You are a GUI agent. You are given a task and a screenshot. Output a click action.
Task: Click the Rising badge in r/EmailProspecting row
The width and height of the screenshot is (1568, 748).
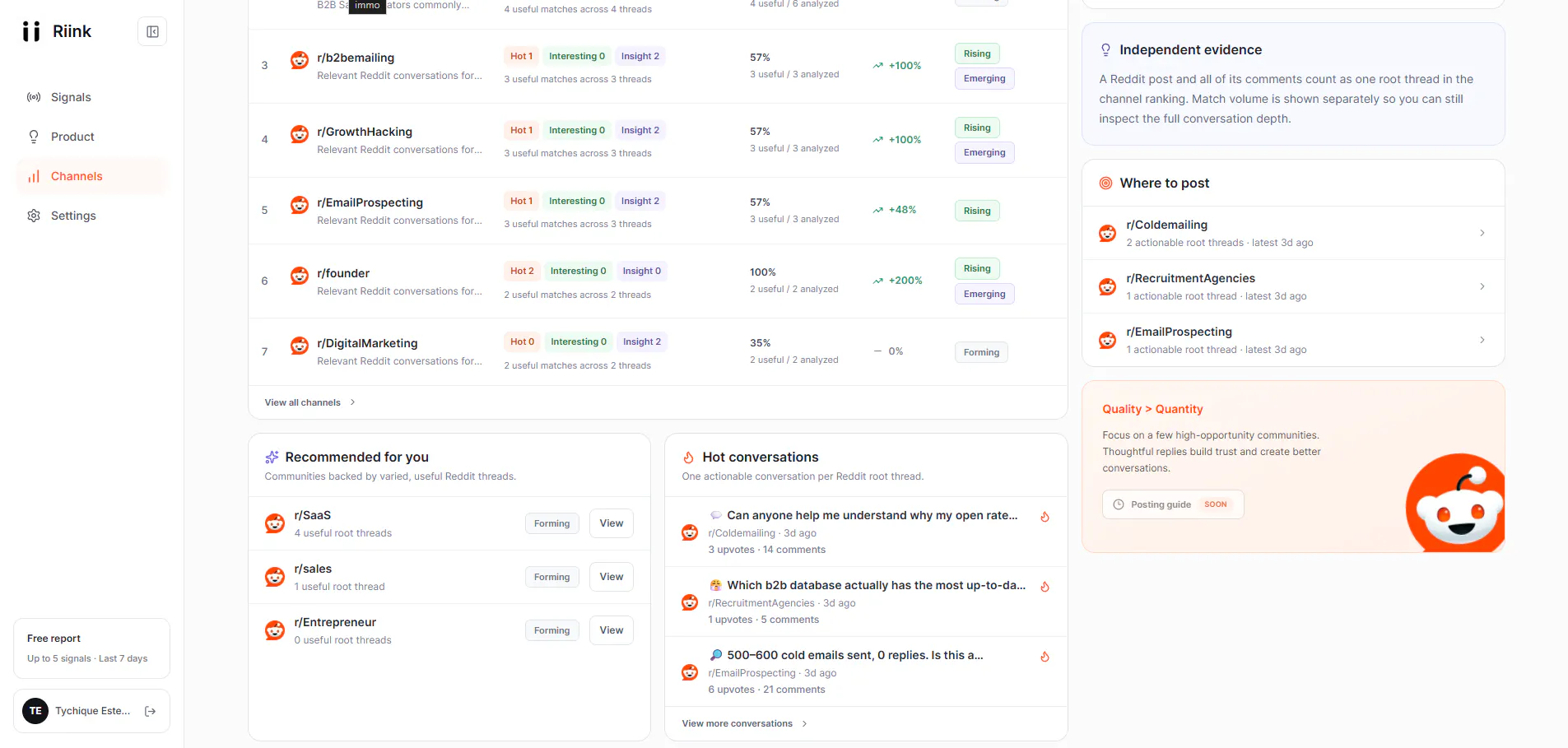[977, 211]
